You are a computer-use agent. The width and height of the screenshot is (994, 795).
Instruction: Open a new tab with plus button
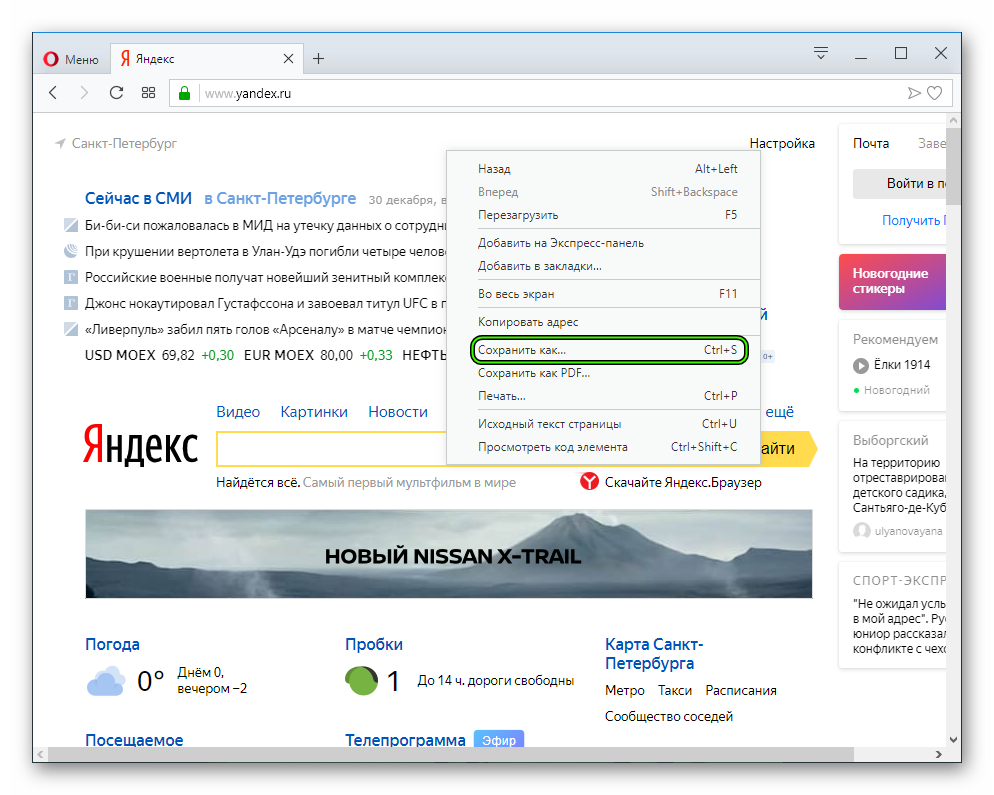(x=318, y=59)
